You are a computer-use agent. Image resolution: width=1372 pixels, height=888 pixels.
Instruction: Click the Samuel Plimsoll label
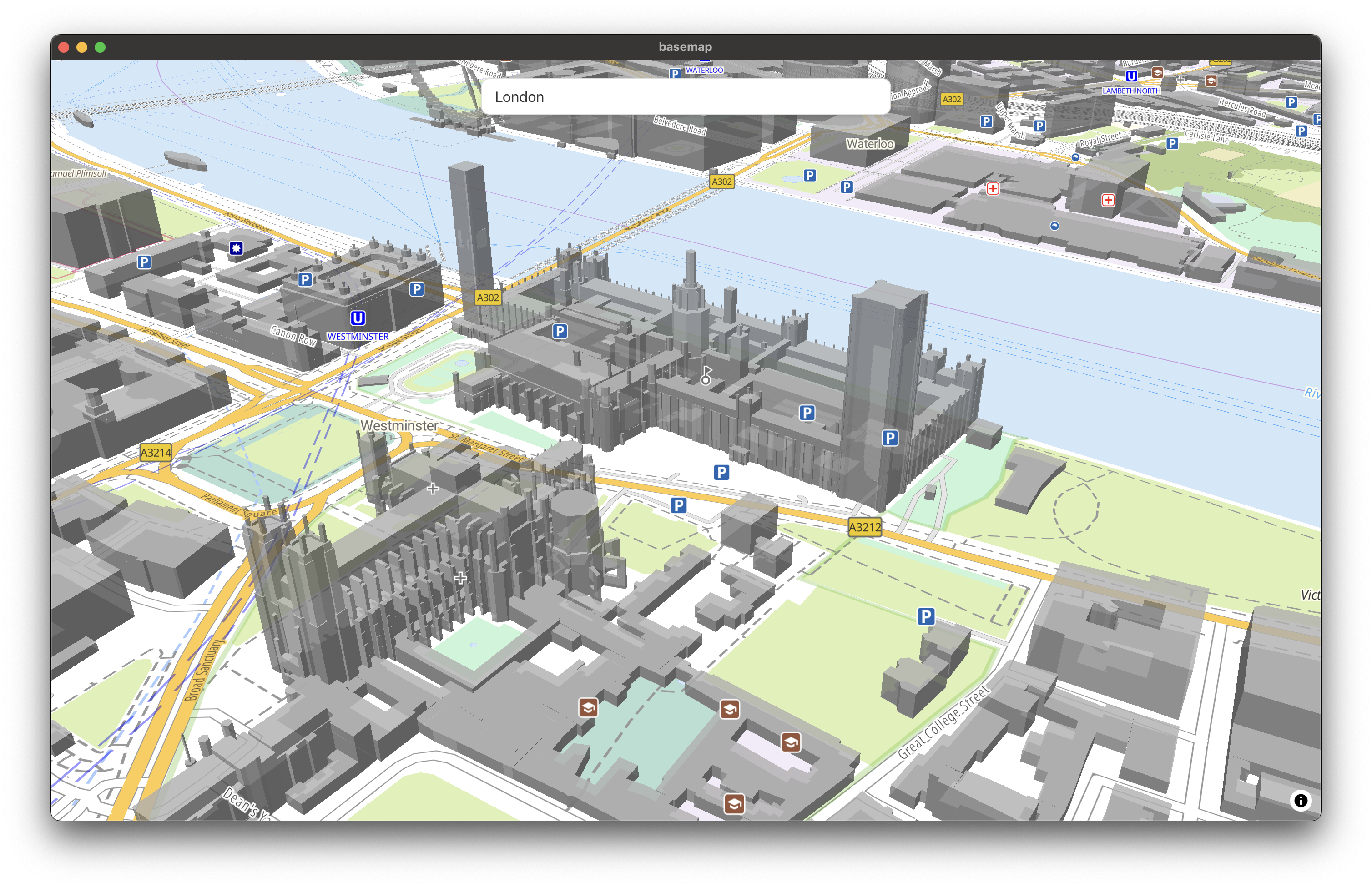(79, 173)
